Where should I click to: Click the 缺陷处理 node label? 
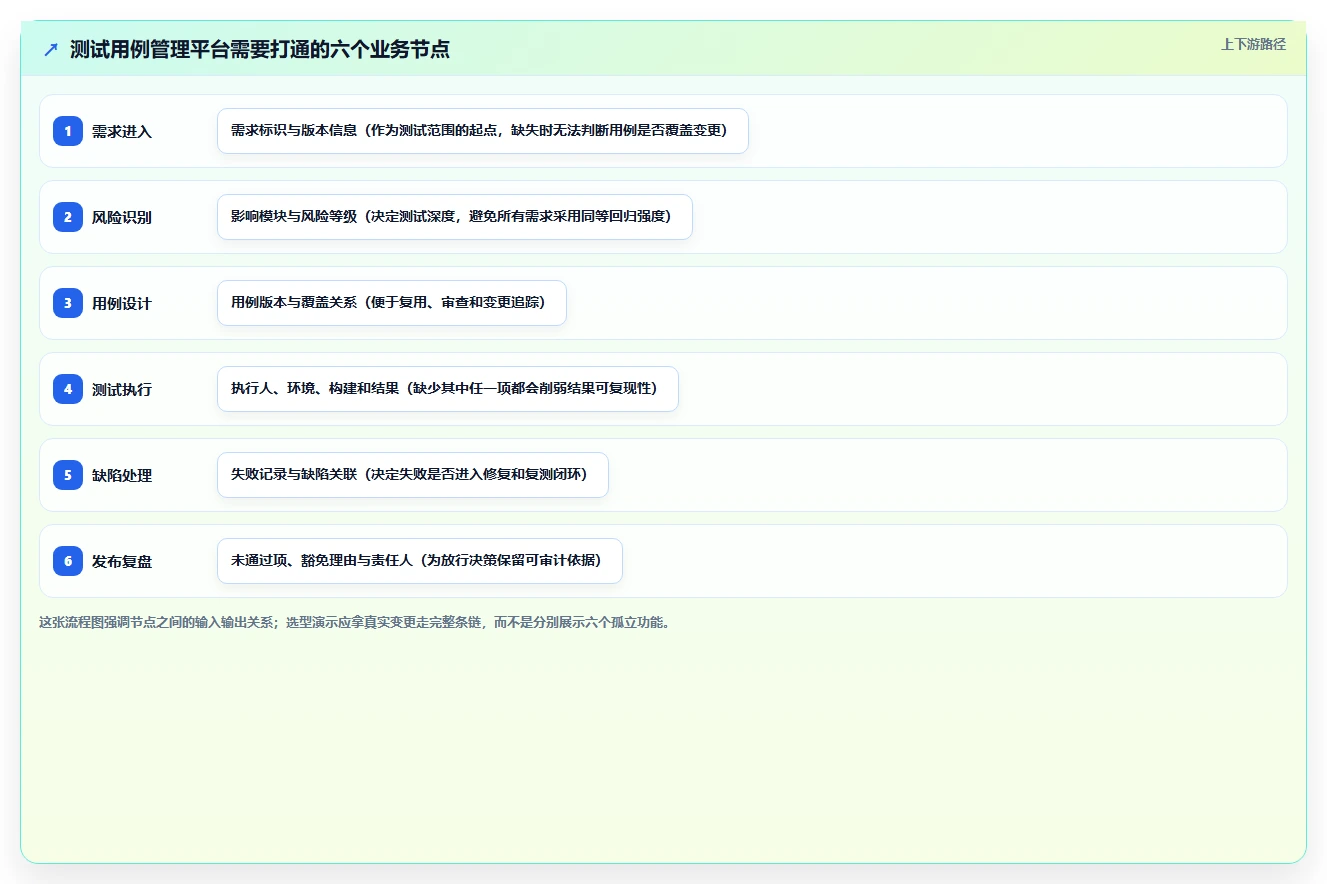[x=122, y=476]
